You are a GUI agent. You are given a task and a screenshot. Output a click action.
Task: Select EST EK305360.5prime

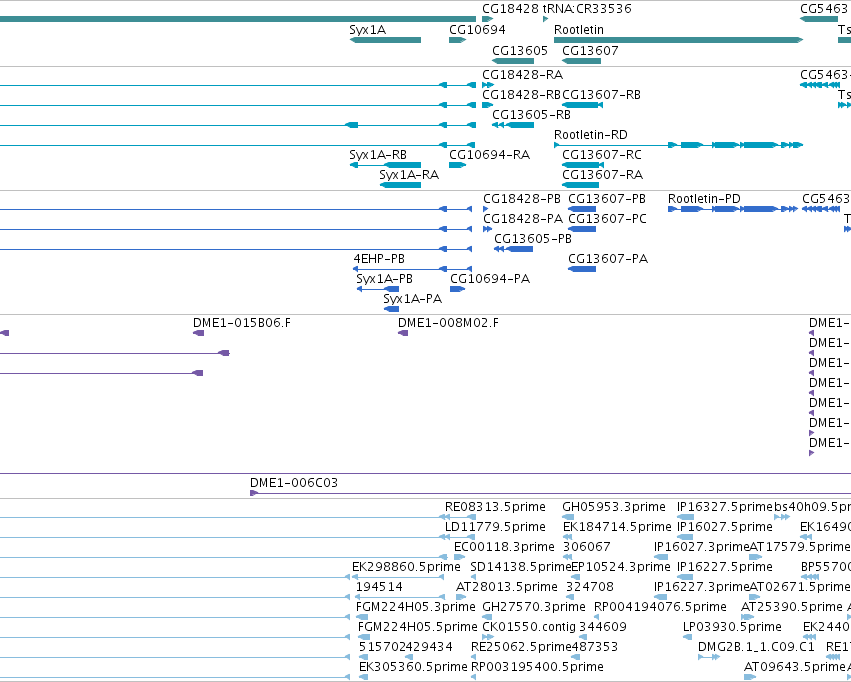413,667
